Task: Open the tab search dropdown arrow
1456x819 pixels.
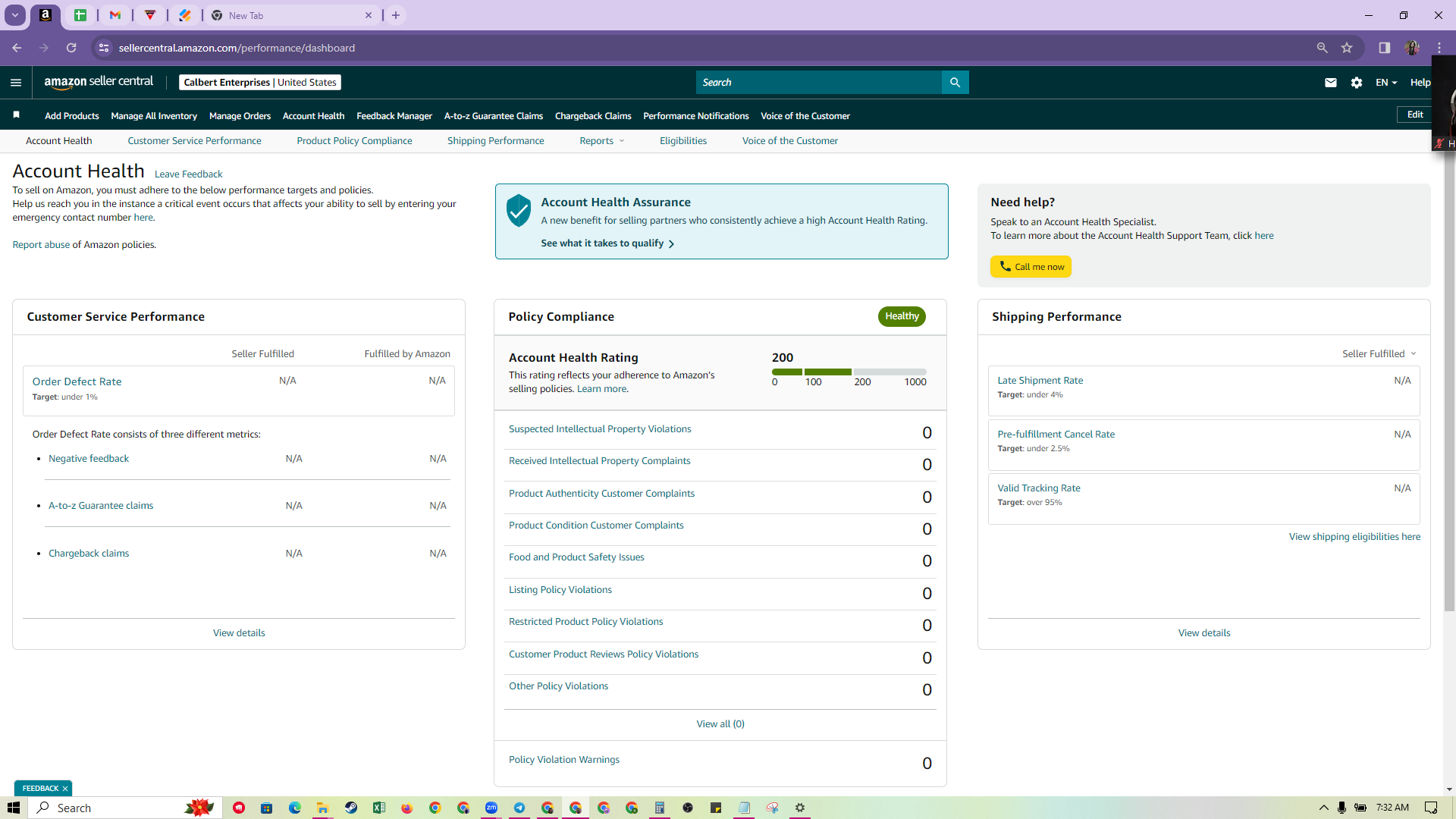Action: (14, 15)
